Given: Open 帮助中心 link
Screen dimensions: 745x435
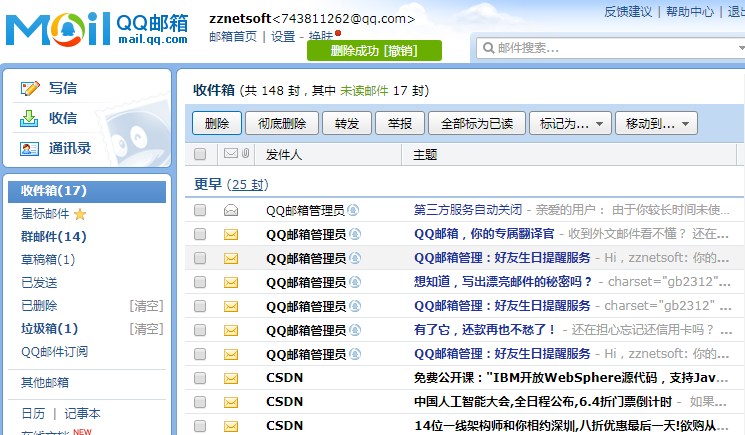Looking at the screenshot, I should (690, 12).
